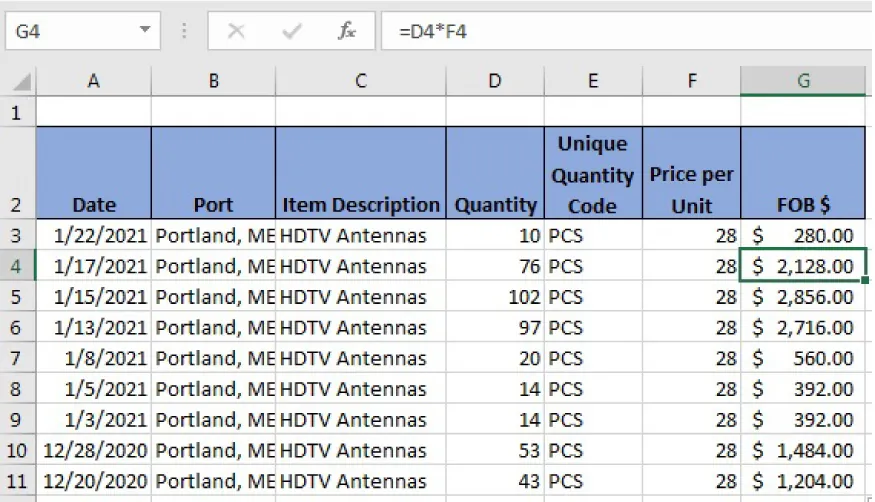Screen dimensions: 875x502
Task: Select the cell showing $ 2,716.00
Action: [803, 328]
